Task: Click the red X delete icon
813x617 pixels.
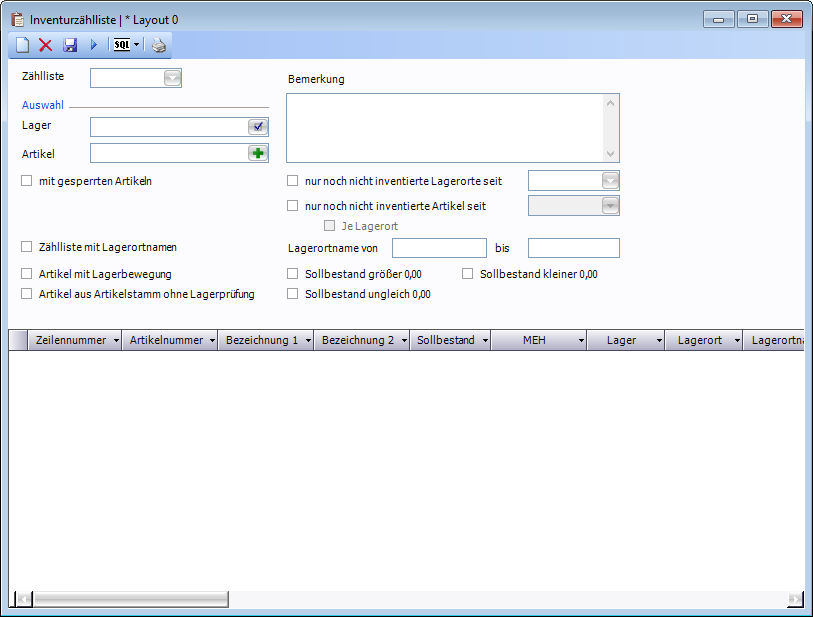Action: (45, 45)
